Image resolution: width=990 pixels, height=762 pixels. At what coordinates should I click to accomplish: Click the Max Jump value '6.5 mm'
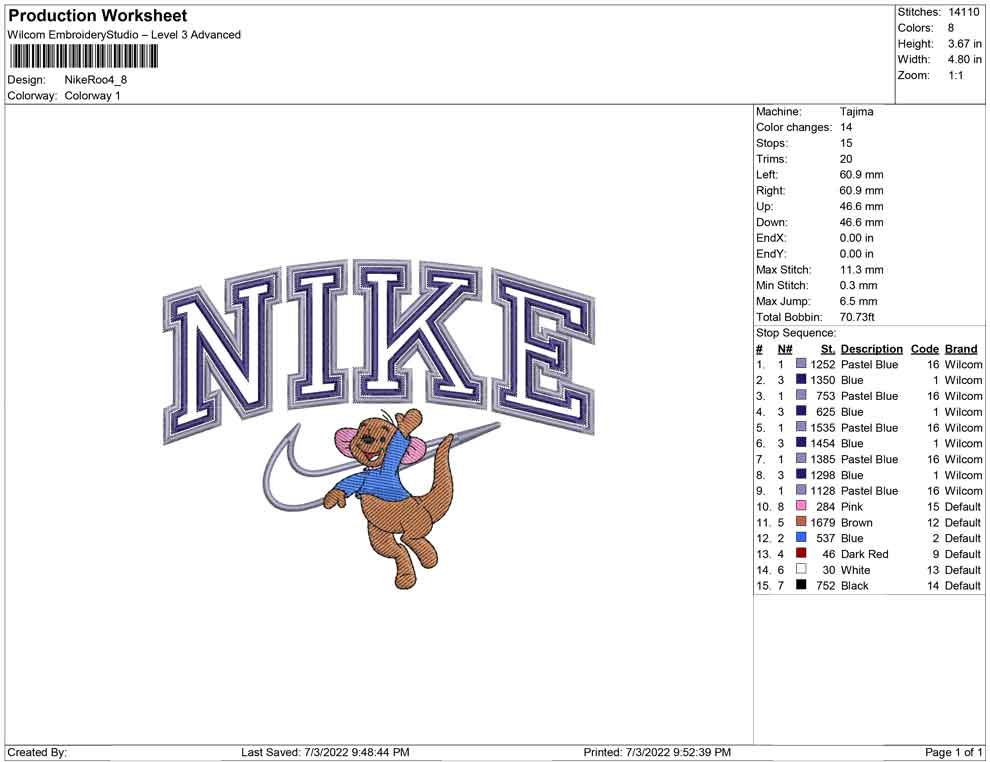(x=859, y=301)
